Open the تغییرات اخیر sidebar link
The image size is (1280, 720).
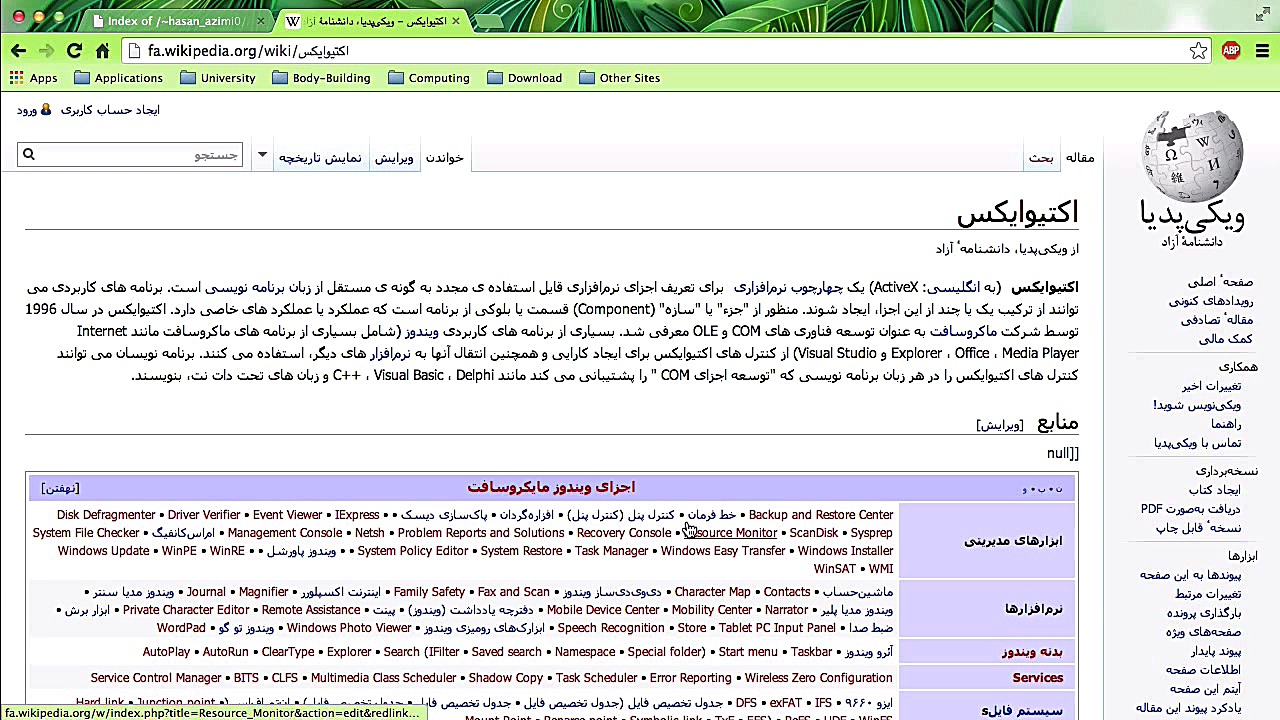(1211, 386)
